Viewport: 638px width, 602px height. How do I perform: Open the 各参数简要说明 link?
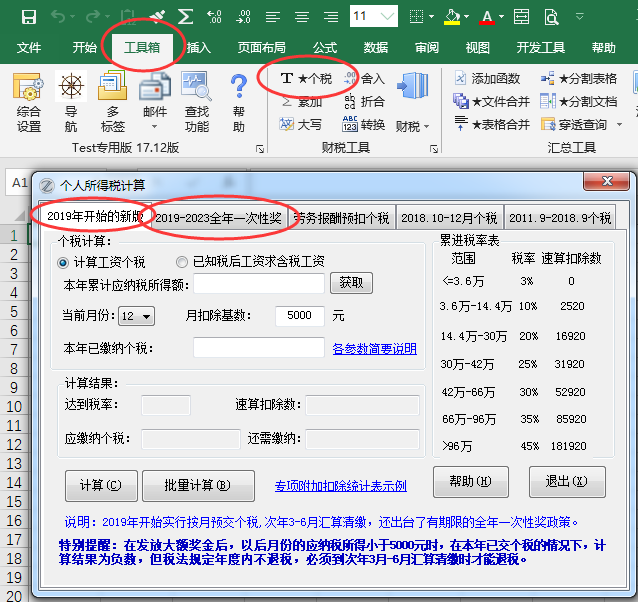374,349
